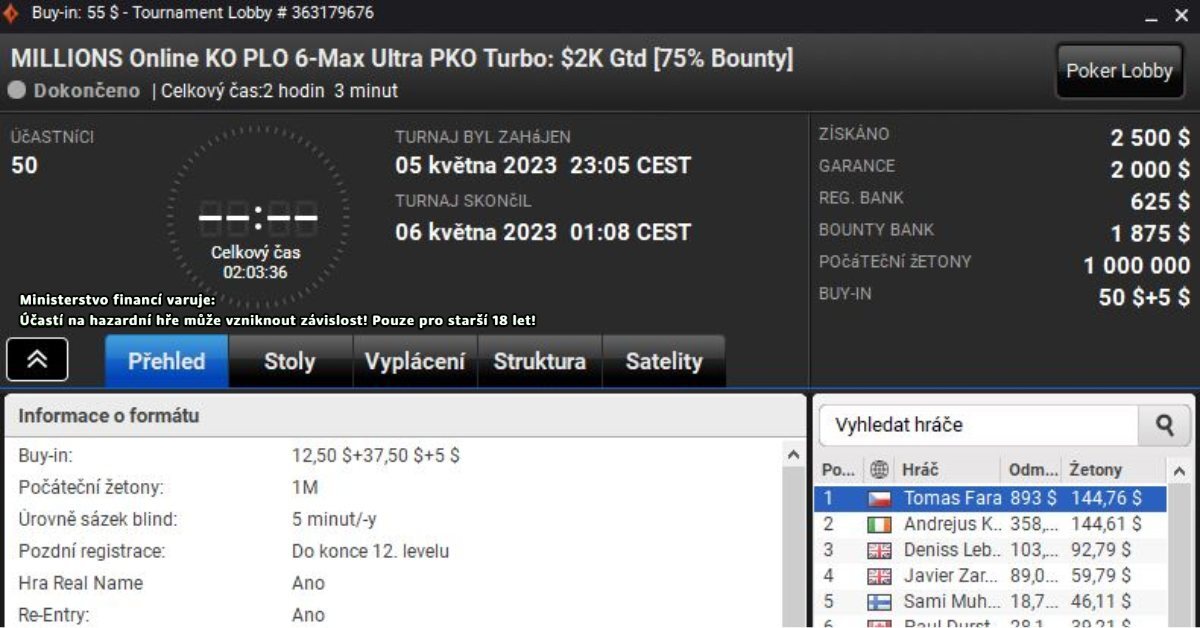This screenshot has width=1200, height=628.
Task: Click BOUNTY BANK amount 1 875 $
Action: click(x=1151, y=234)
